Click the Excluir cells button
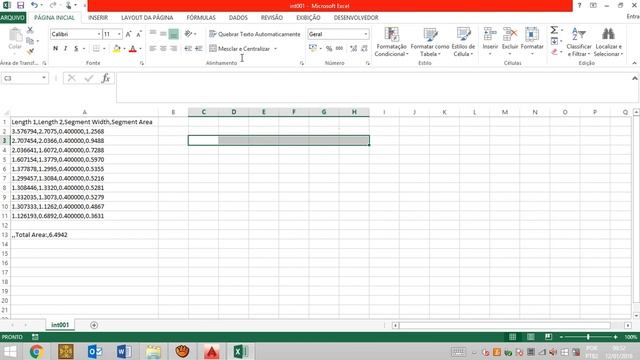640x360 pixels. tap(510, 42)
